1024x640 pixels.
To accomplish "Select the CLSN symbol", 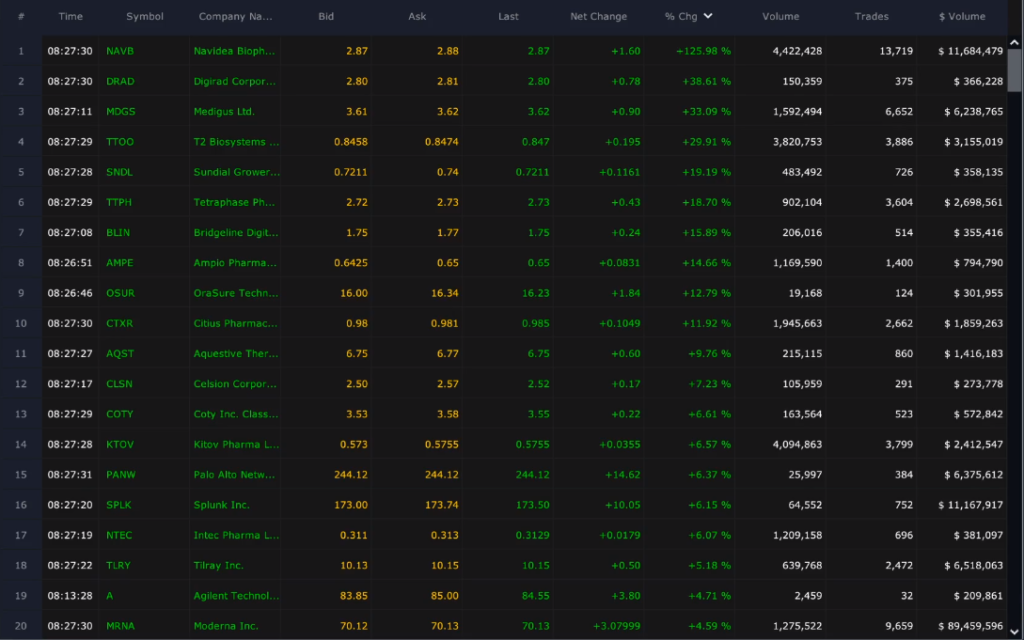I will tap(120, 384).
